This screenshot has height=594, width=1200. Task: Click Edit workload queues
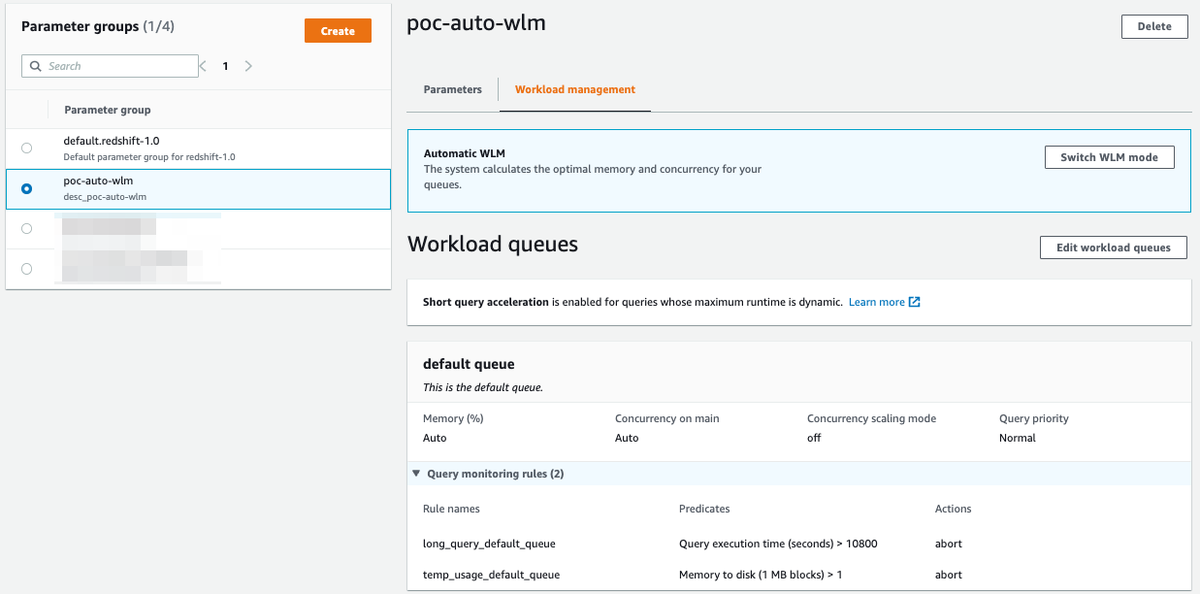pyautogui.click(x=1113, y=247)
